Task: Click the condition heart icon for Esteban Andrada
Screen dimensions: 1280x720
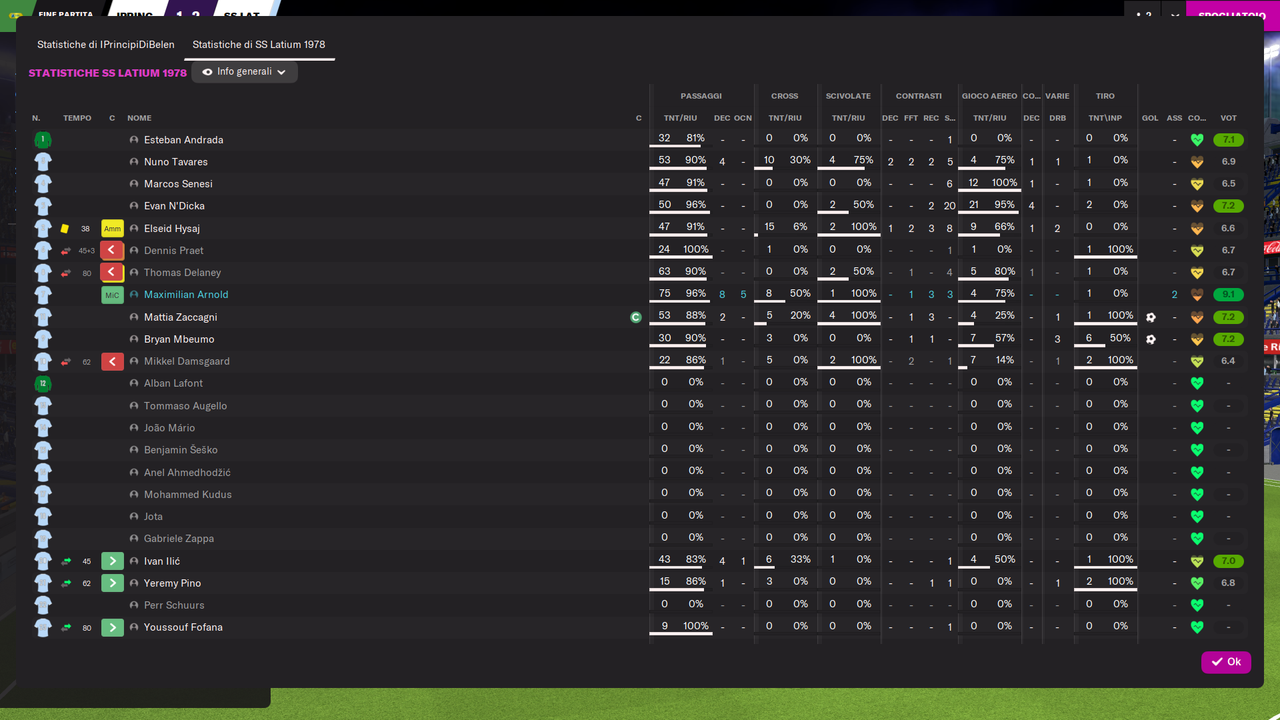Action: coord(1197,140)
